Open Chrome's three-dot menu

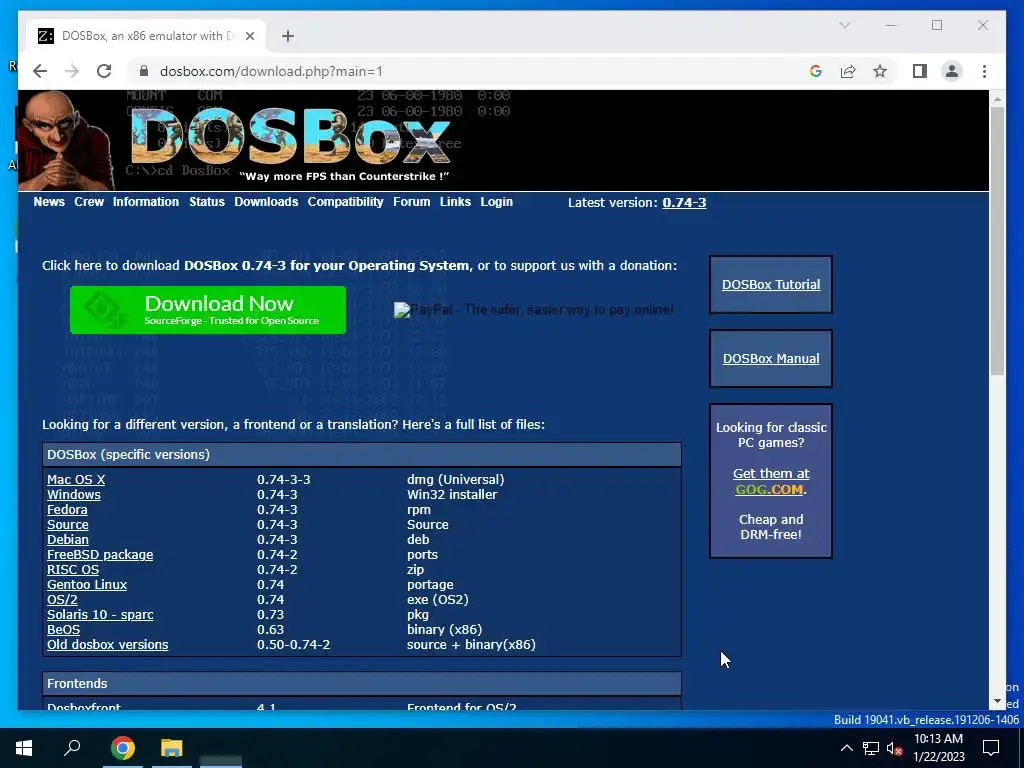coord(984,71)
